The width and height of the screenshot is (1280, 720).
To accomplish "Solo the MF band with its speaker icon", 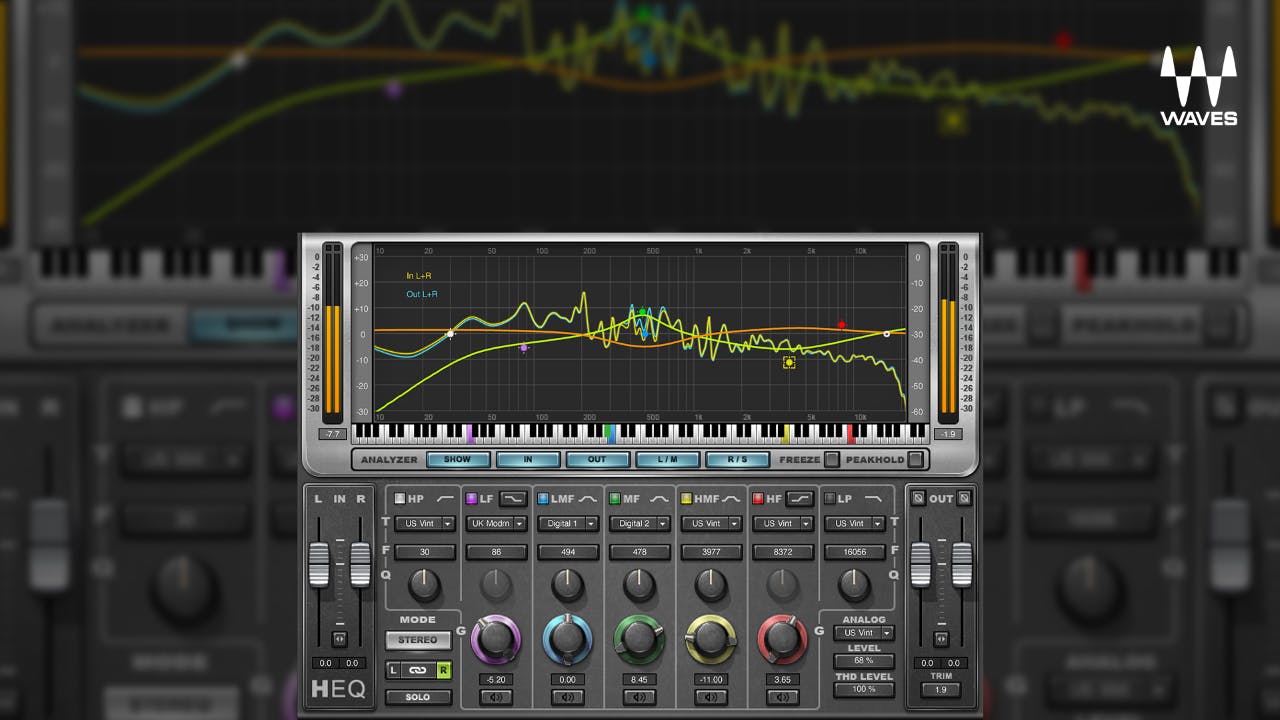I will pyautogui.click(x=639, y=697).
